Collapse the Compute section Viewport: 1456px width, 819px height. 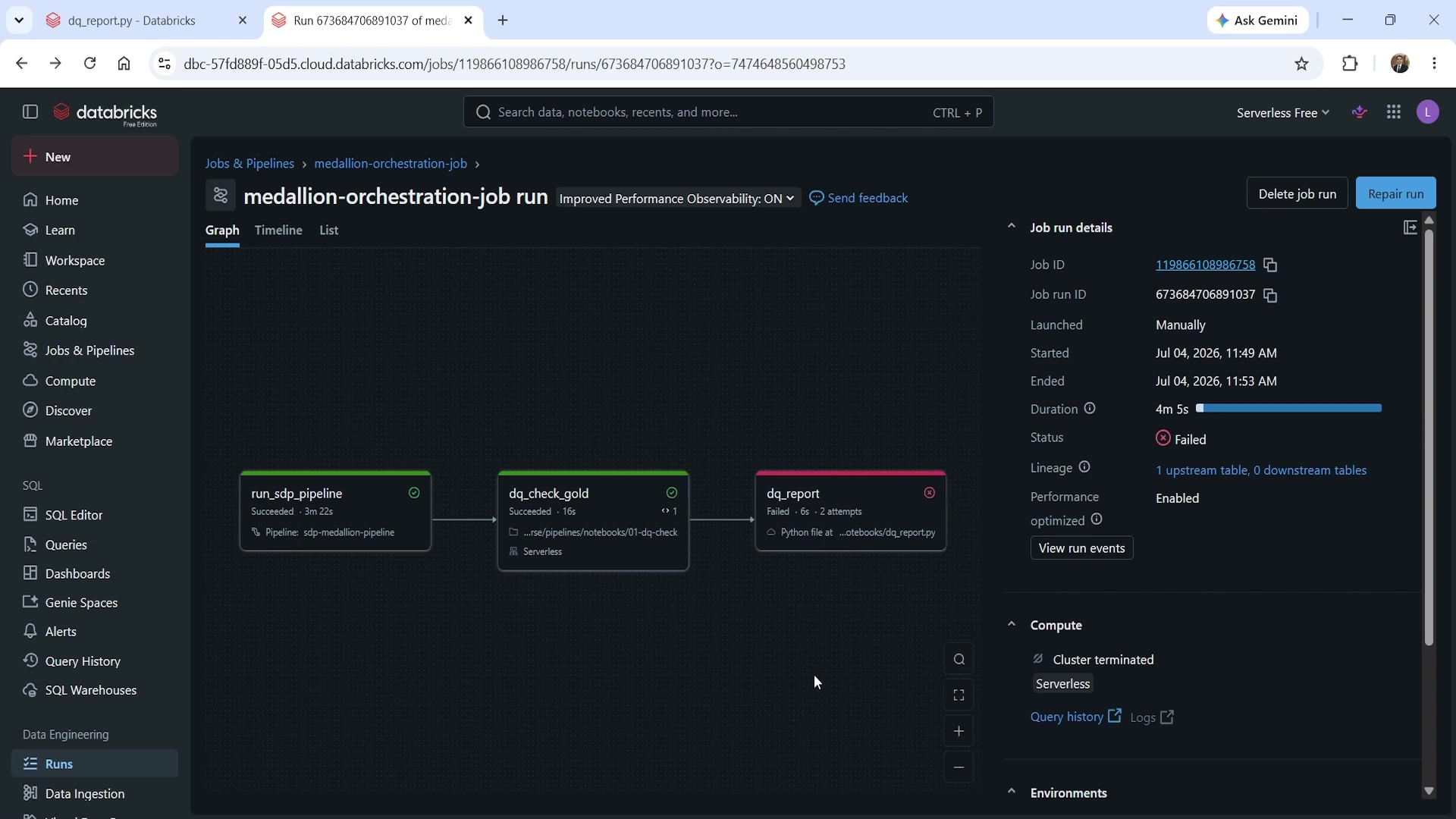(1011, 625)
